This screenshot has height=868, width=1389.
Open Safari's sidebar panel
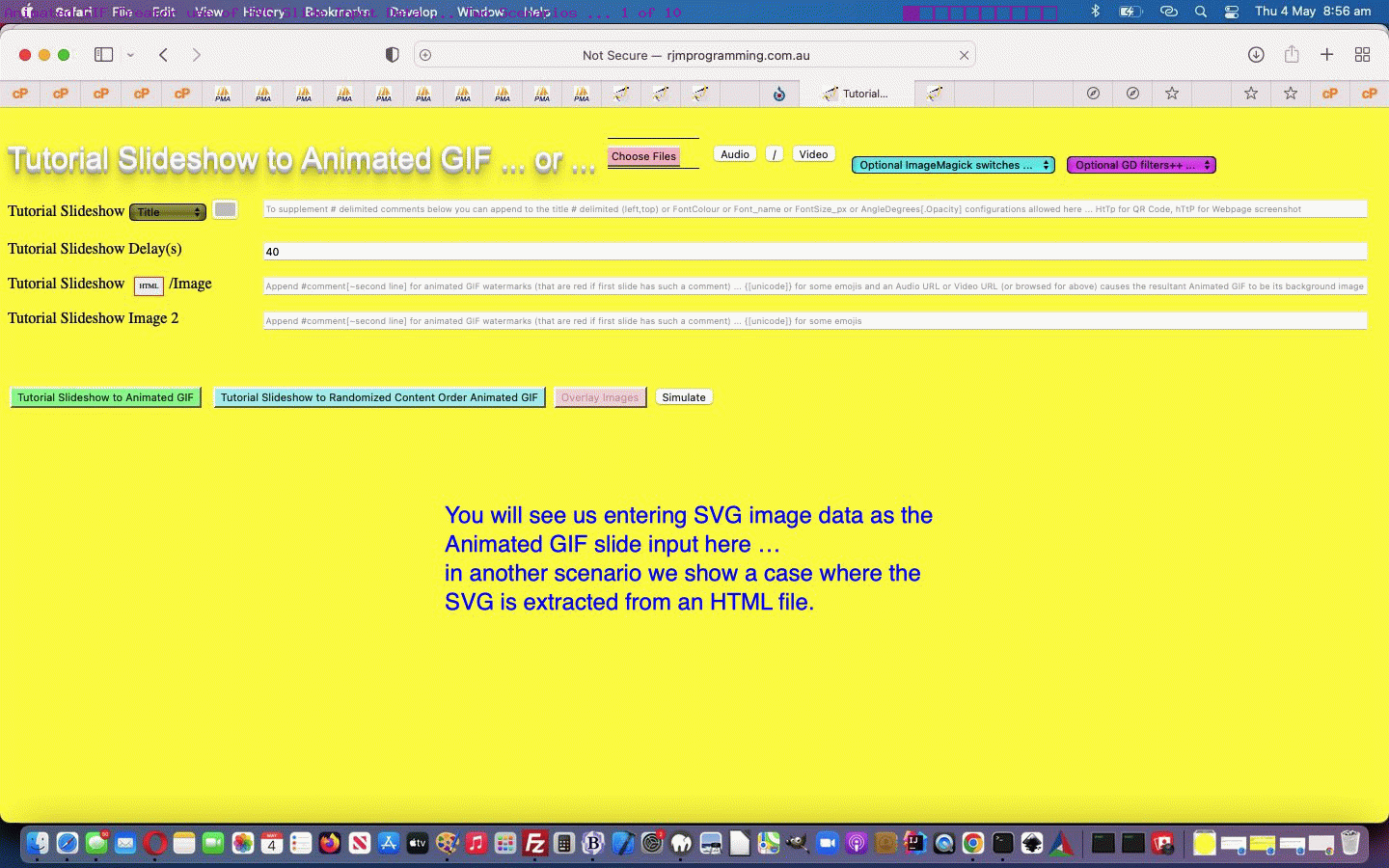coord(103,55)
